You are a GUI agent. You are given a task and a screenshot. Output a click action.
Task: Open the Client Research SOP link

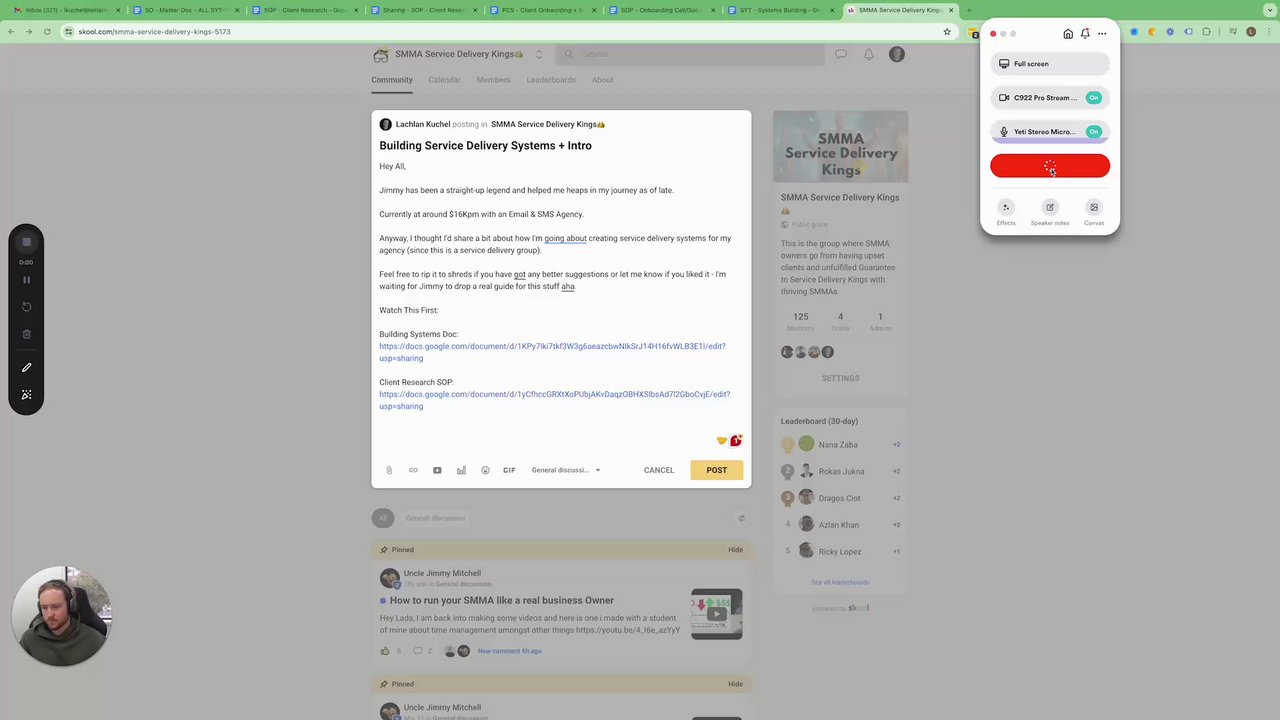pyautogui.click(x=554, y=400)
